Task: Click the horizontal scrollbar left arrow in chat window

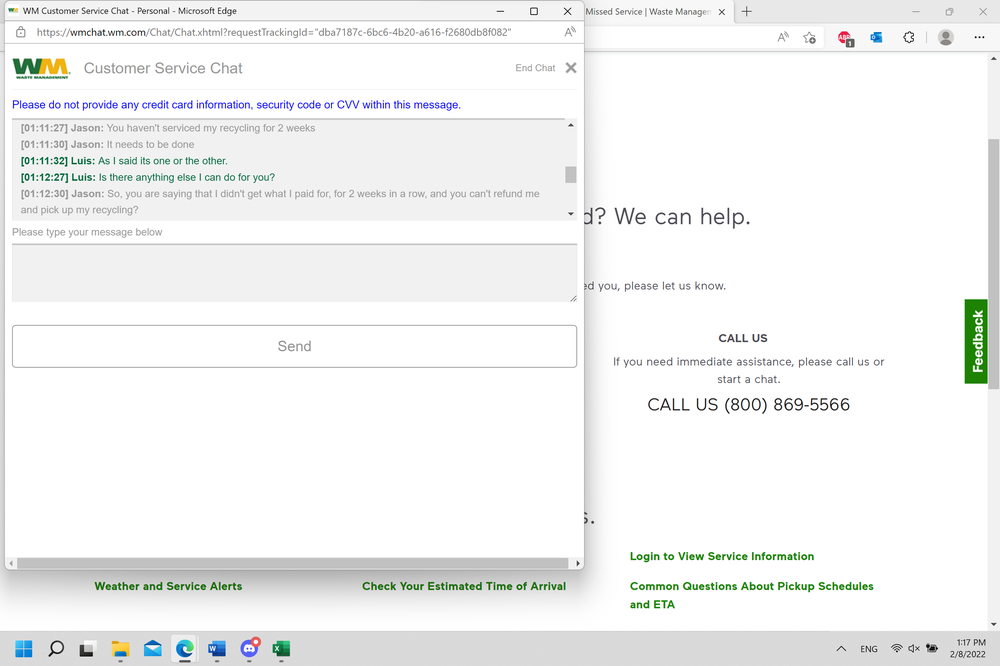Action: pos(11,563)
